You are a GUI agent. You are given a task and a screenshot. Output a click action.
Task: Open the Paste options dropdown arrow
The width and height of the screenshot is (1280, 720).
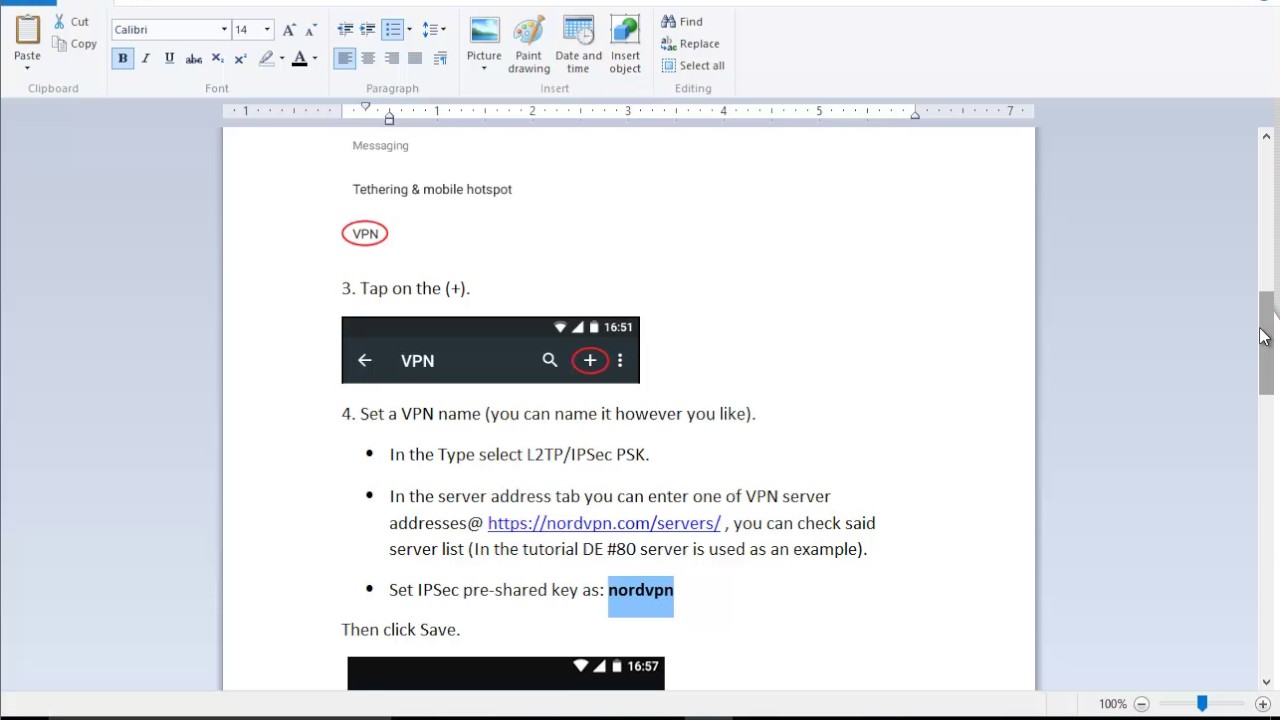point(27,68)
